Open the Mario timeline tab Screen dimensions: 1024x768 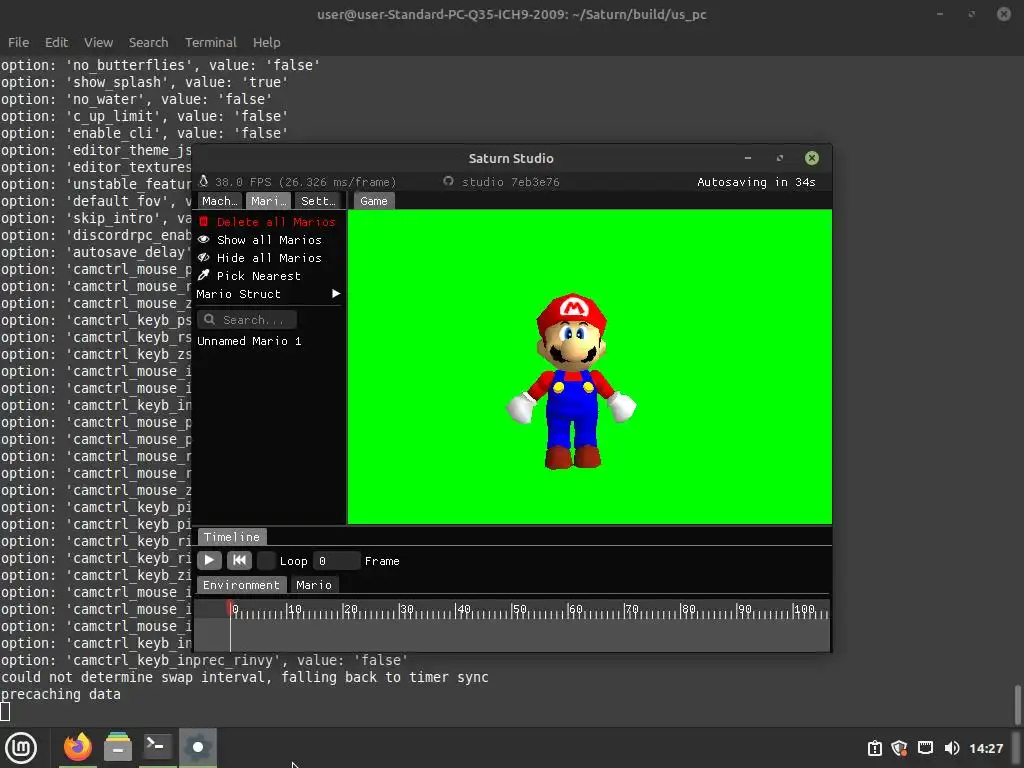pyautogui.click(x=313, y=584)
